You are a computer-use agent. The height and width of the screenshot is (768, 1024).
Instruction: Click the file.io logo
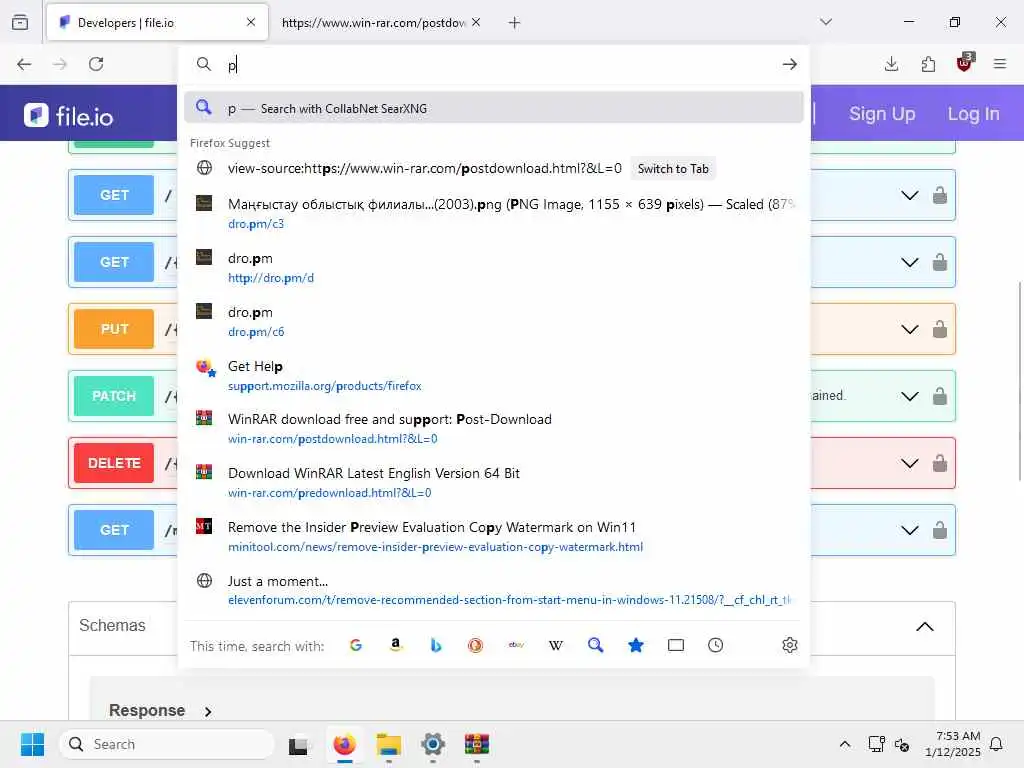(x=69, y=116)
